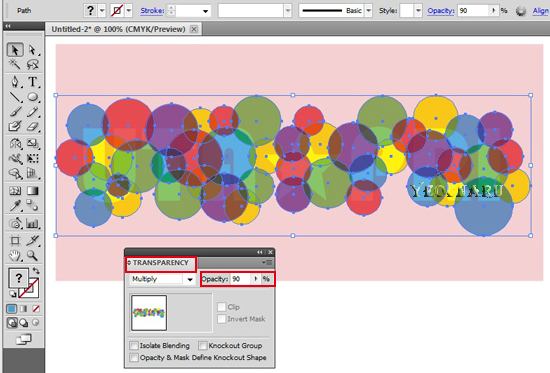This screenshot has height=373, width=550.
Task: Change the screen mode
Action: (24, 339)
